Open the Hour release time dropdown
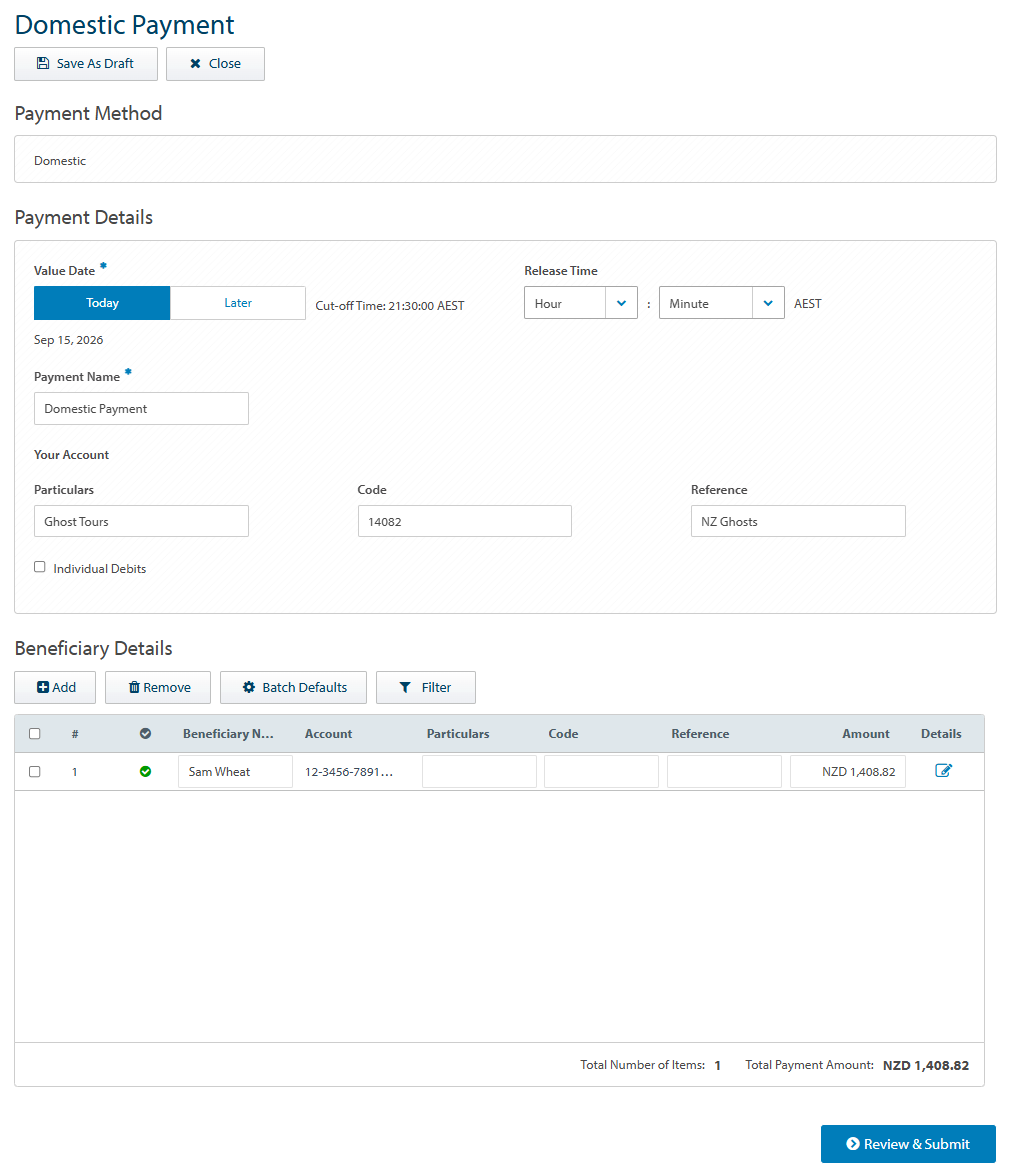1012x1174 pixels. 581,303
